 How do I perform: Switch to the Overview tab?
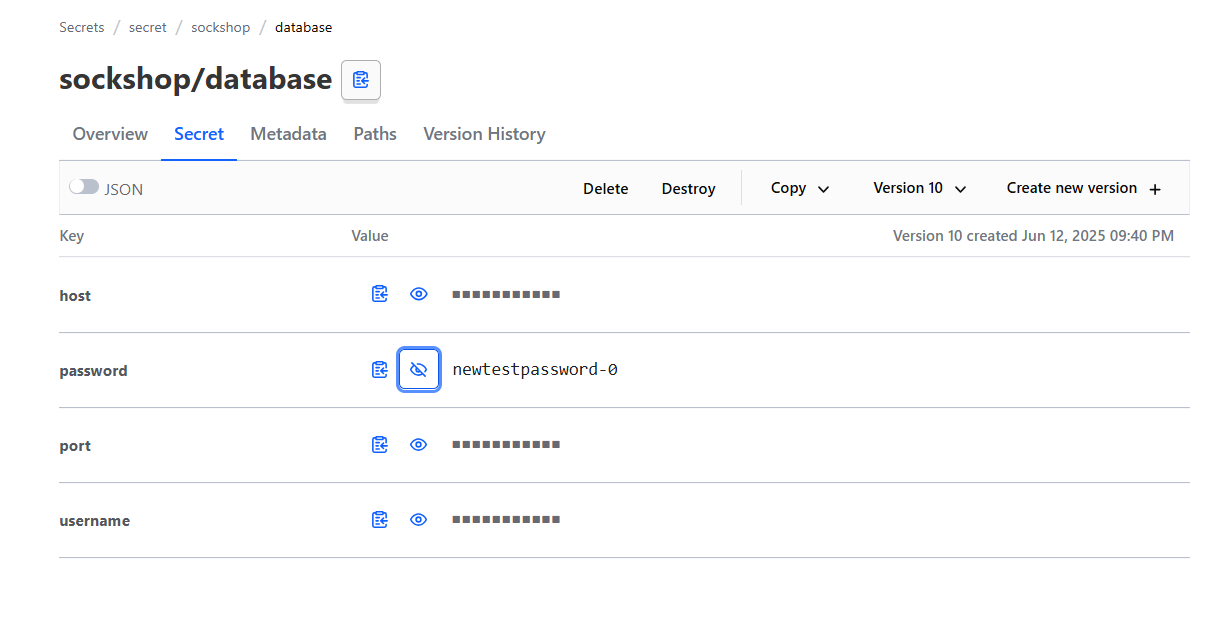coord(110,134)
